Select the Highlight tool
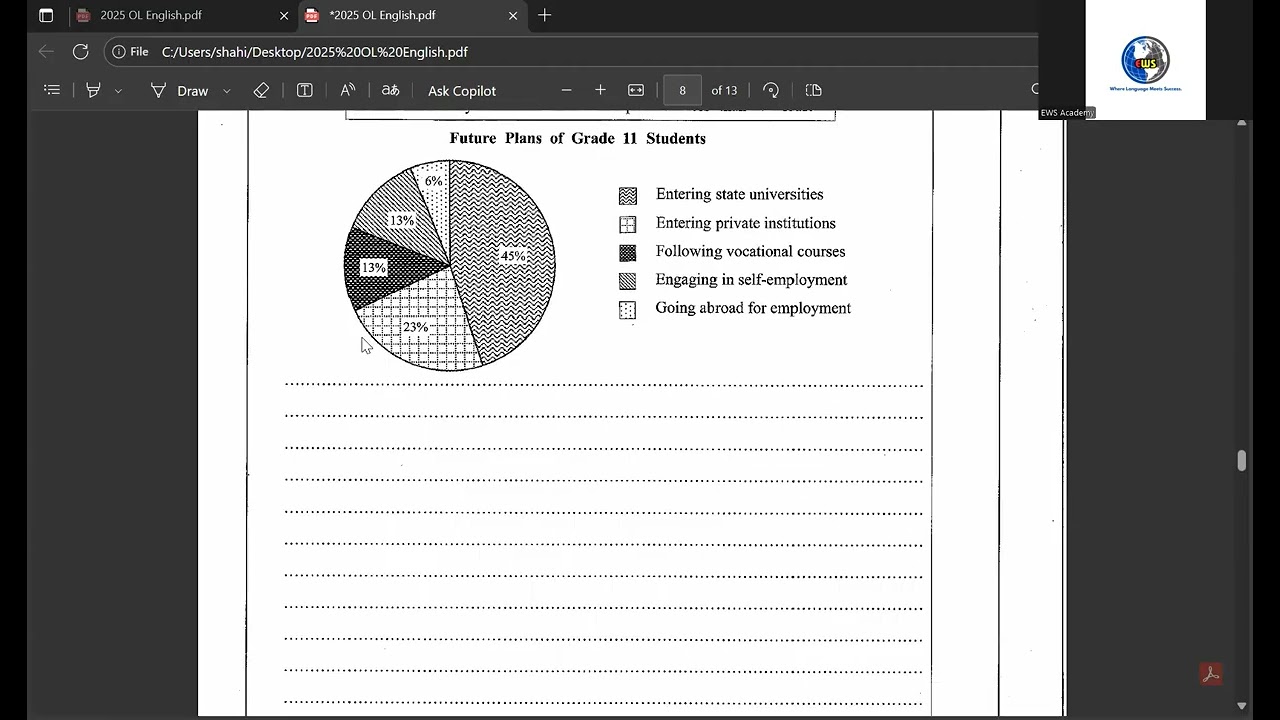 pyautogui.click(x=93, y=90)
